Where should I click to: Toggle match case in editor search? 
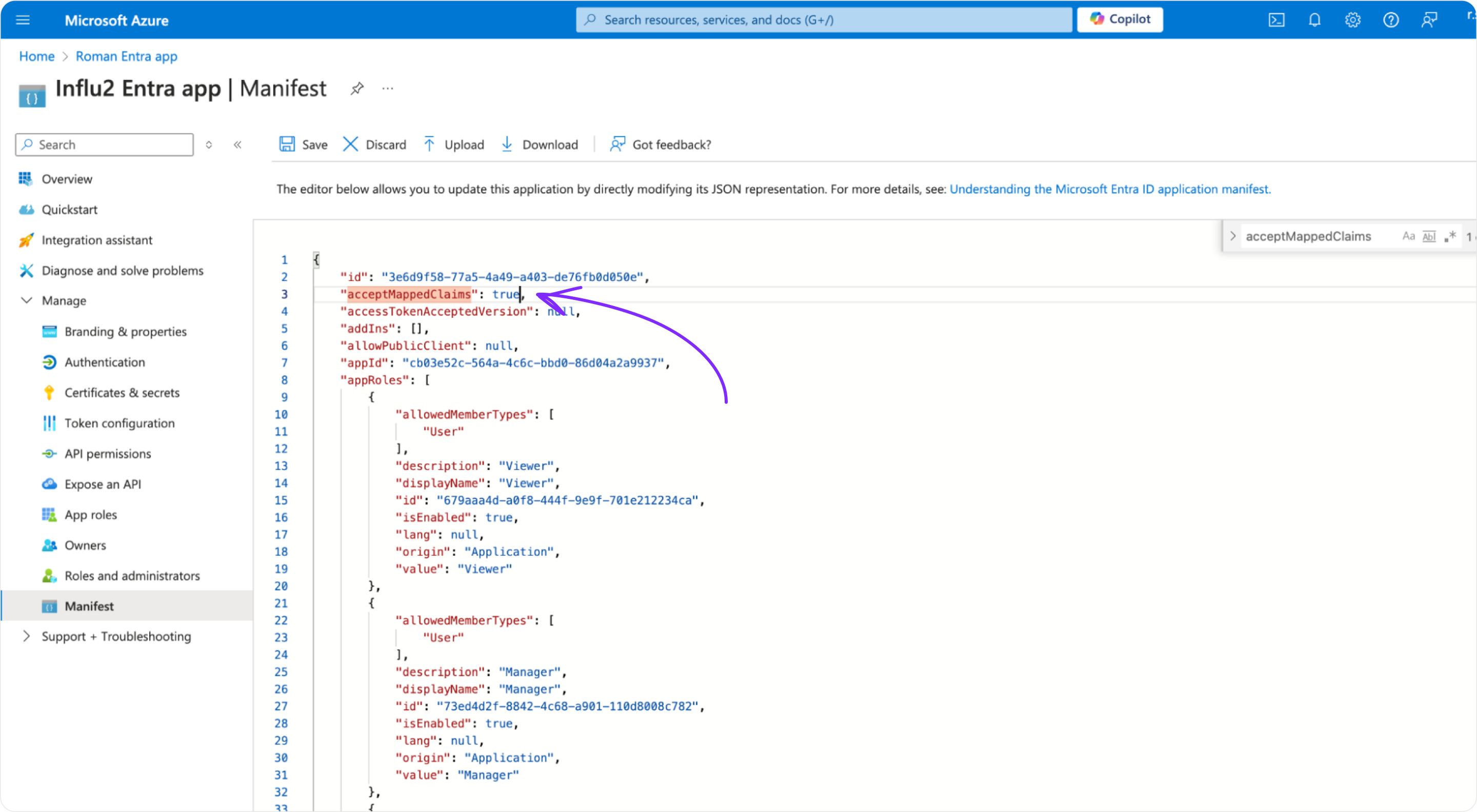point(1409,235)
